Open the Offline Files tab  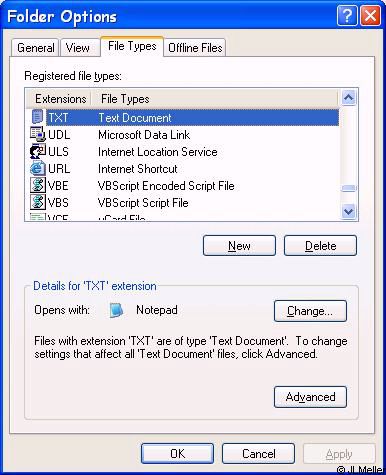click(x=195, y=48)
